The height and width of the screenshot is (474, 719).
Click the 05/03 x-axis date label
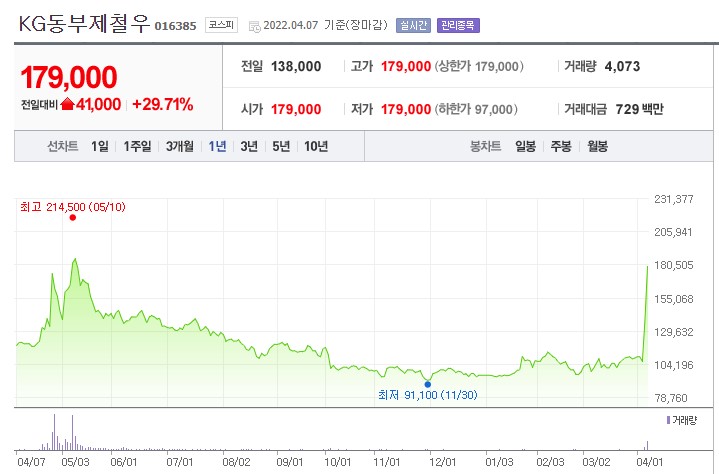(x=76, y=462)
